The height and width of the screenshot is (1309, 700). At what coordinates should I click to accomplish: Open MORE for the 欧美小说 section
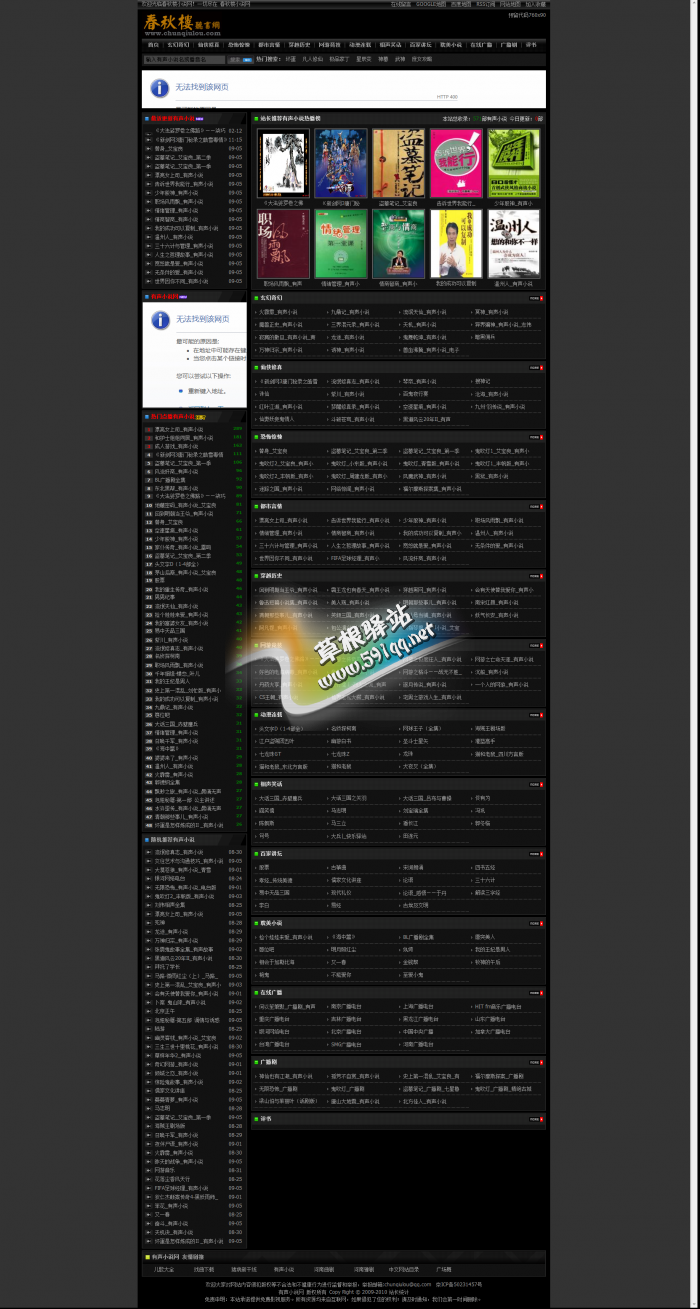(535, 922)
